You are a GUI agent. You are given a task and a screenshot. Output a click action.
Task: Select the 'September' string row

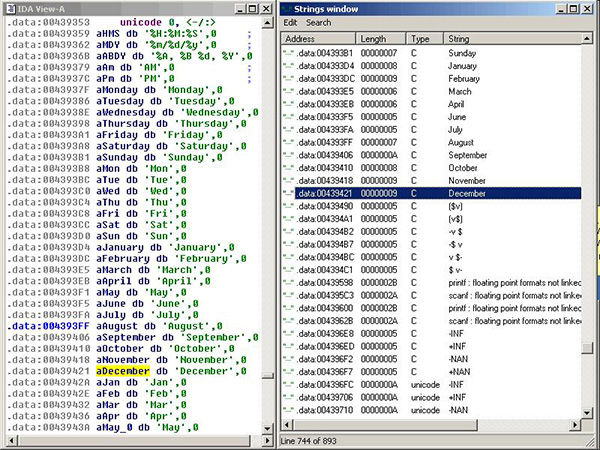(x=432, y=155)
